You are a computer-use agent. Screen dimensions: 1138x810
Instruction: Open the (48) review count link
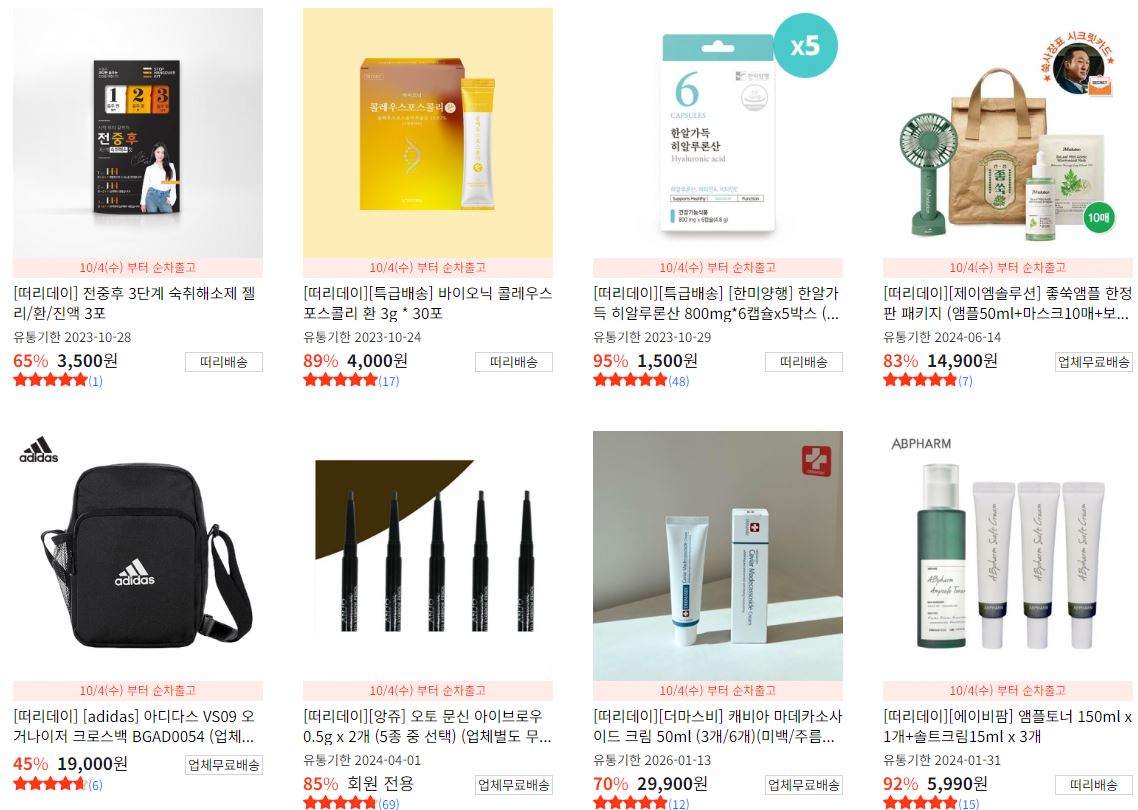tap(678, 381)
